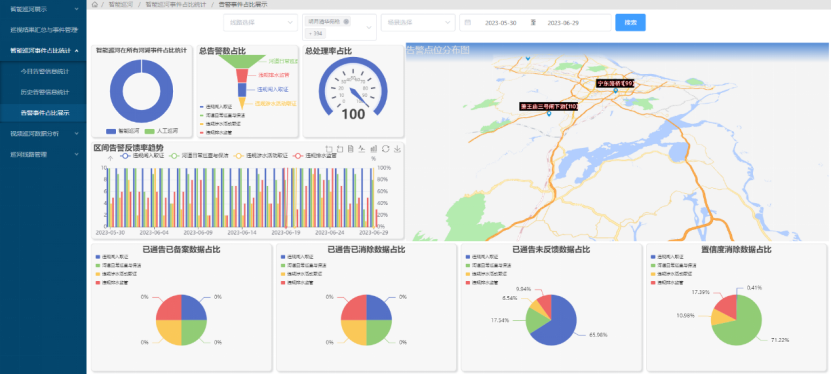Click the 10.98% label on rightmost pie chart
This screenshot has height=375, width=831.
tap(685, 316)
